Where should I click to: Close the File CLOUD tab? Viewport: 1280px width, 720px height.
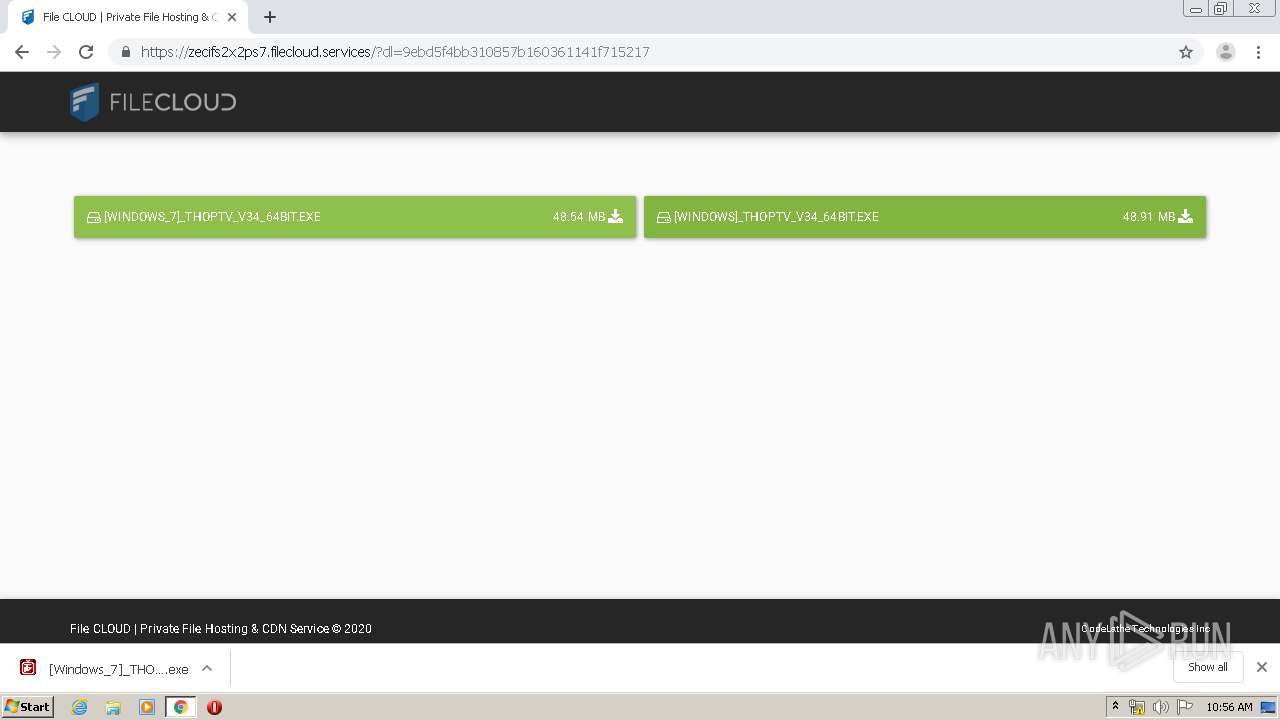(x=232, y=17)
